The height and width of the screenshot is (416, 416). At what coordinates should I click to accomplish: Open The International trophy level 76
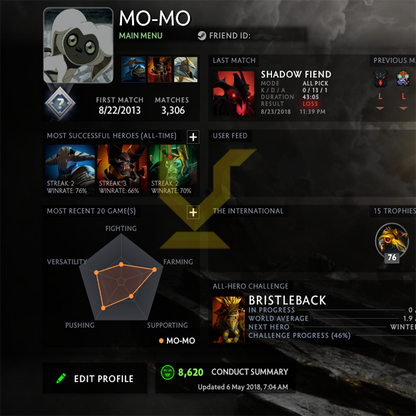(x=392, y=243)
